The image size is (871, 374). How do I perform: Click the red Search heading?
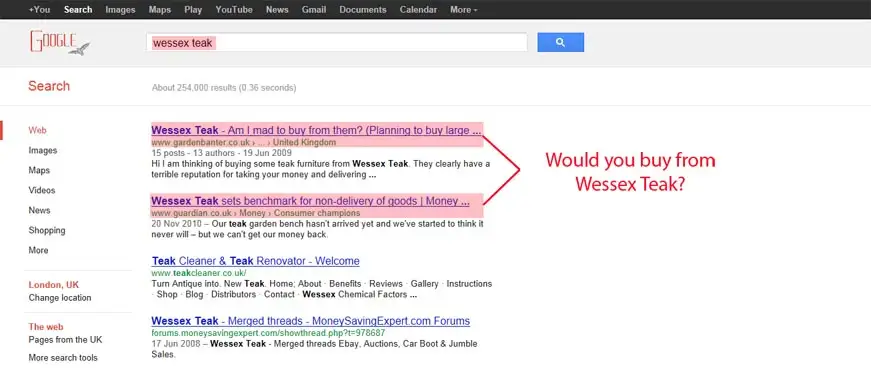tap(49, 86)
